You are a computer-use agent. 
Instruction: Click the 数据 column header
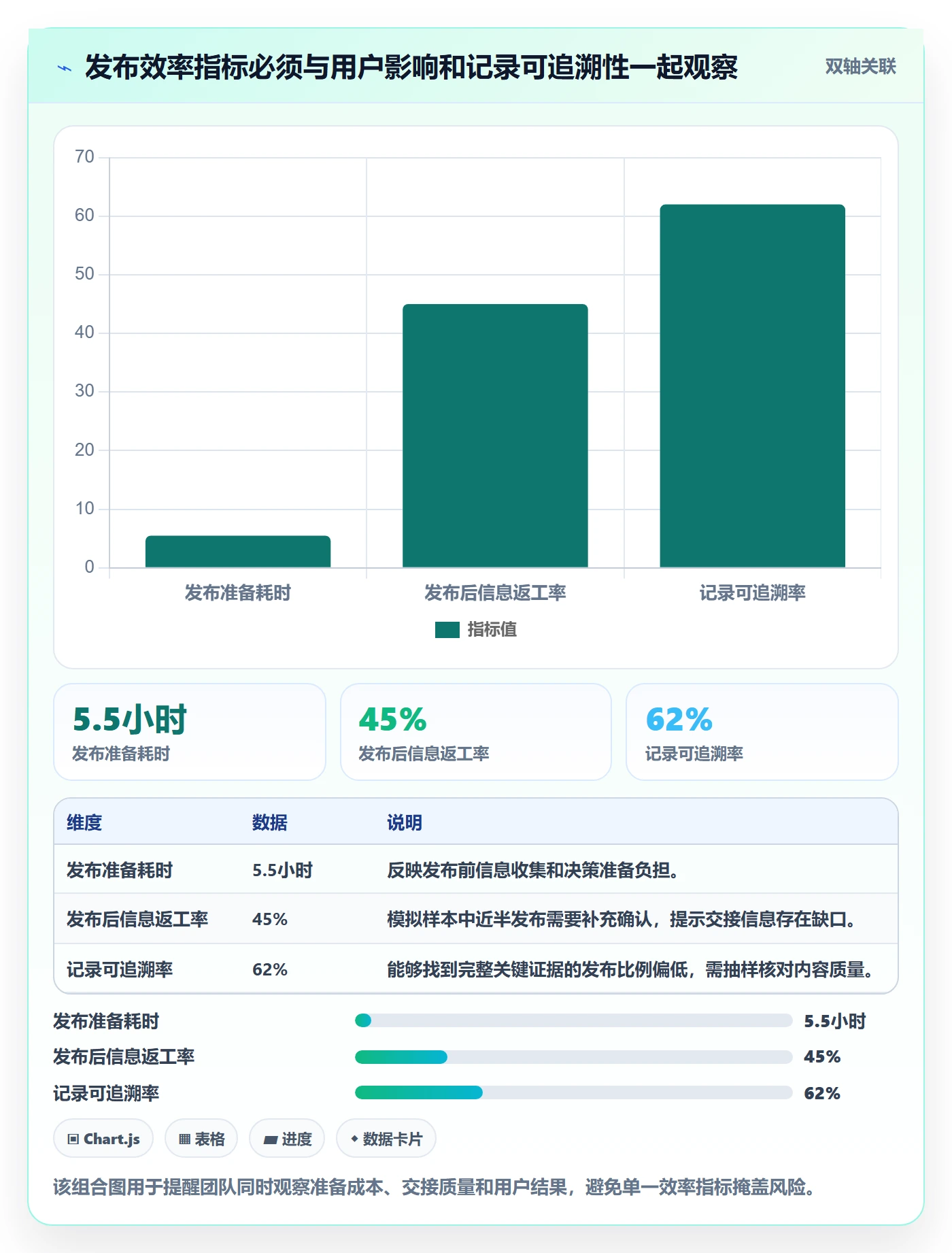point(270,823)
